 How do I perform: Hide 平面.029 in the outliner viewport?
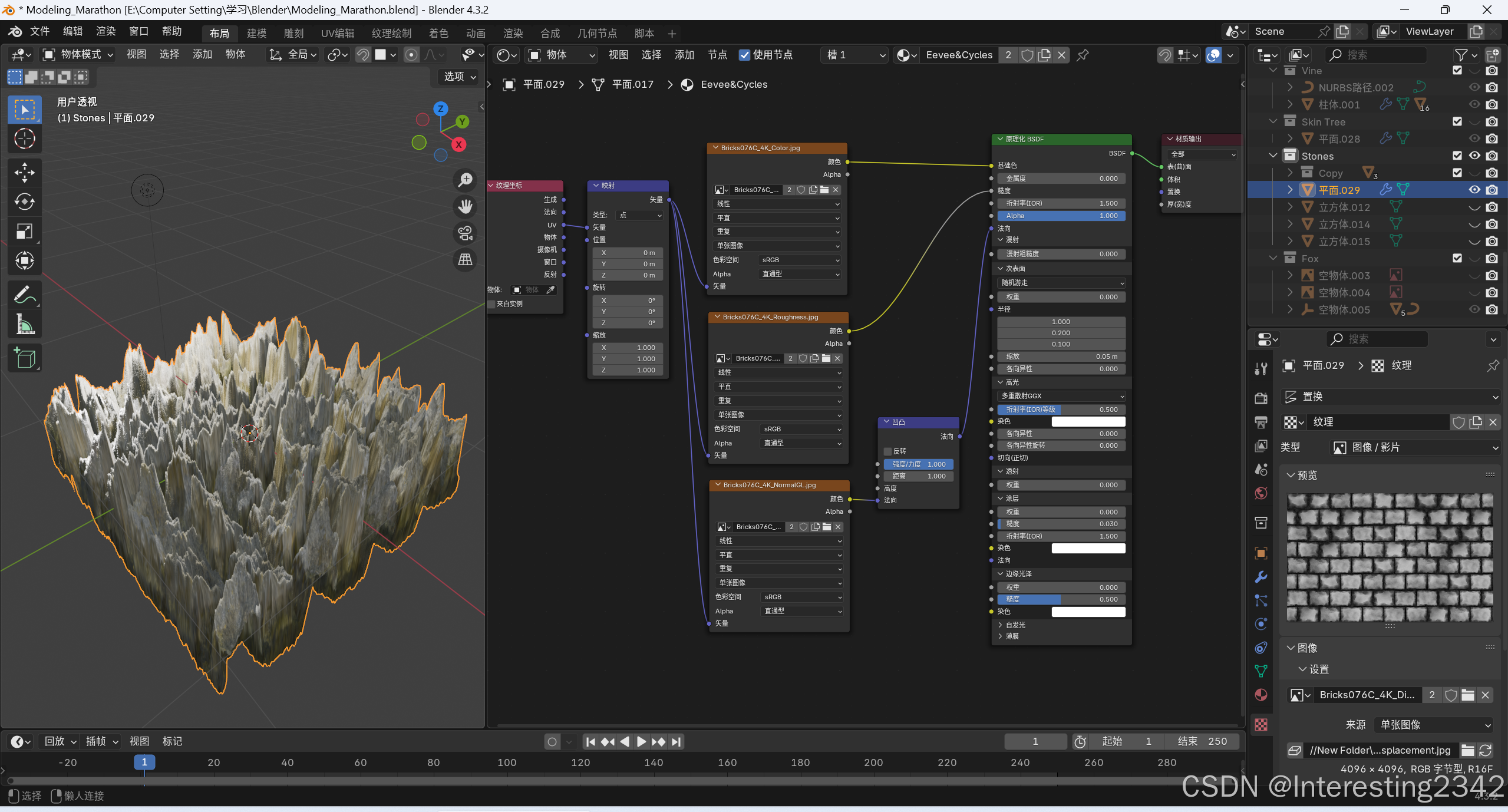[x=1474, y=190]
